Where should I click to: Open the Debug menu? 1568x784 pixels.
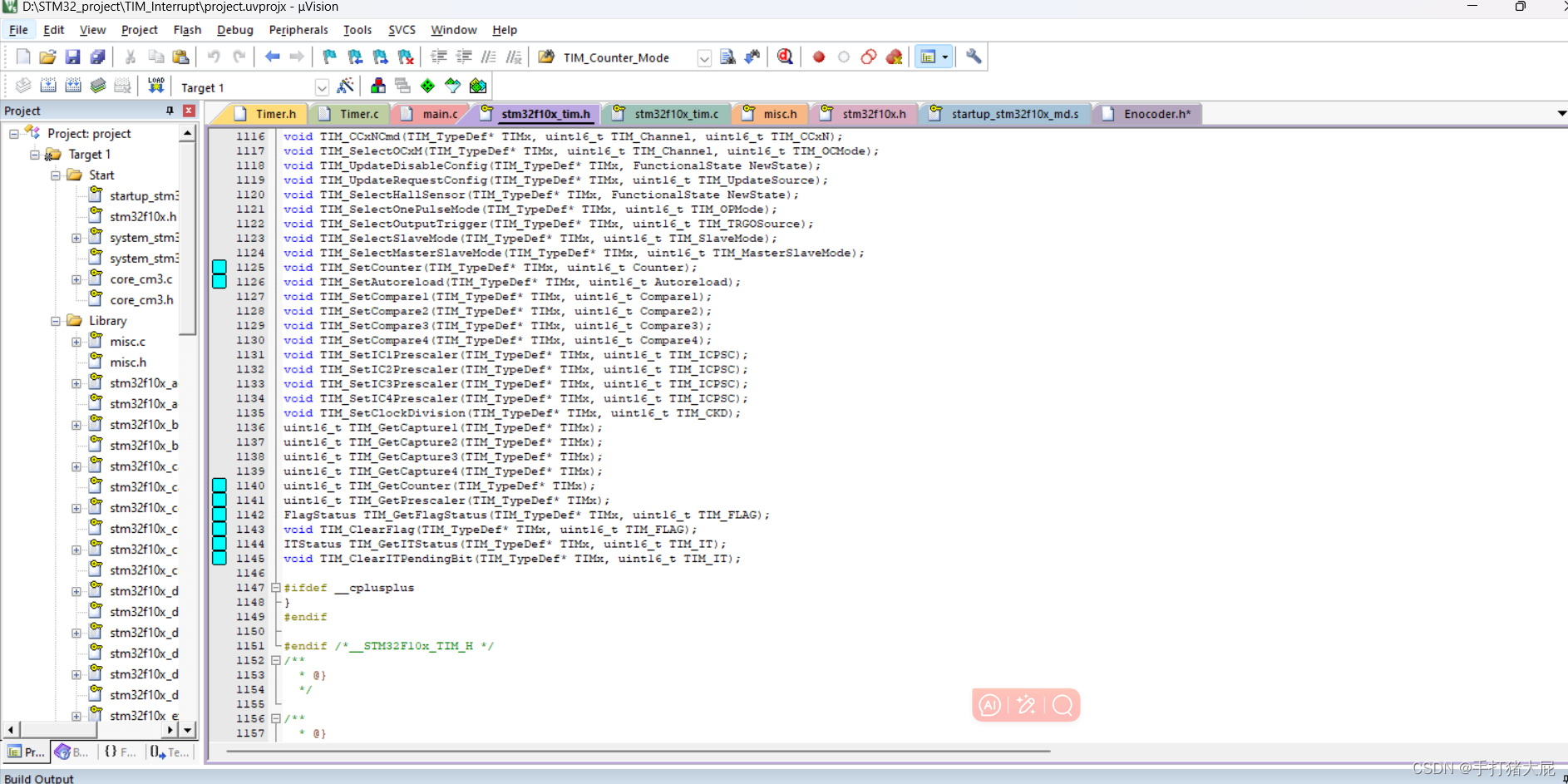[234, 30]
